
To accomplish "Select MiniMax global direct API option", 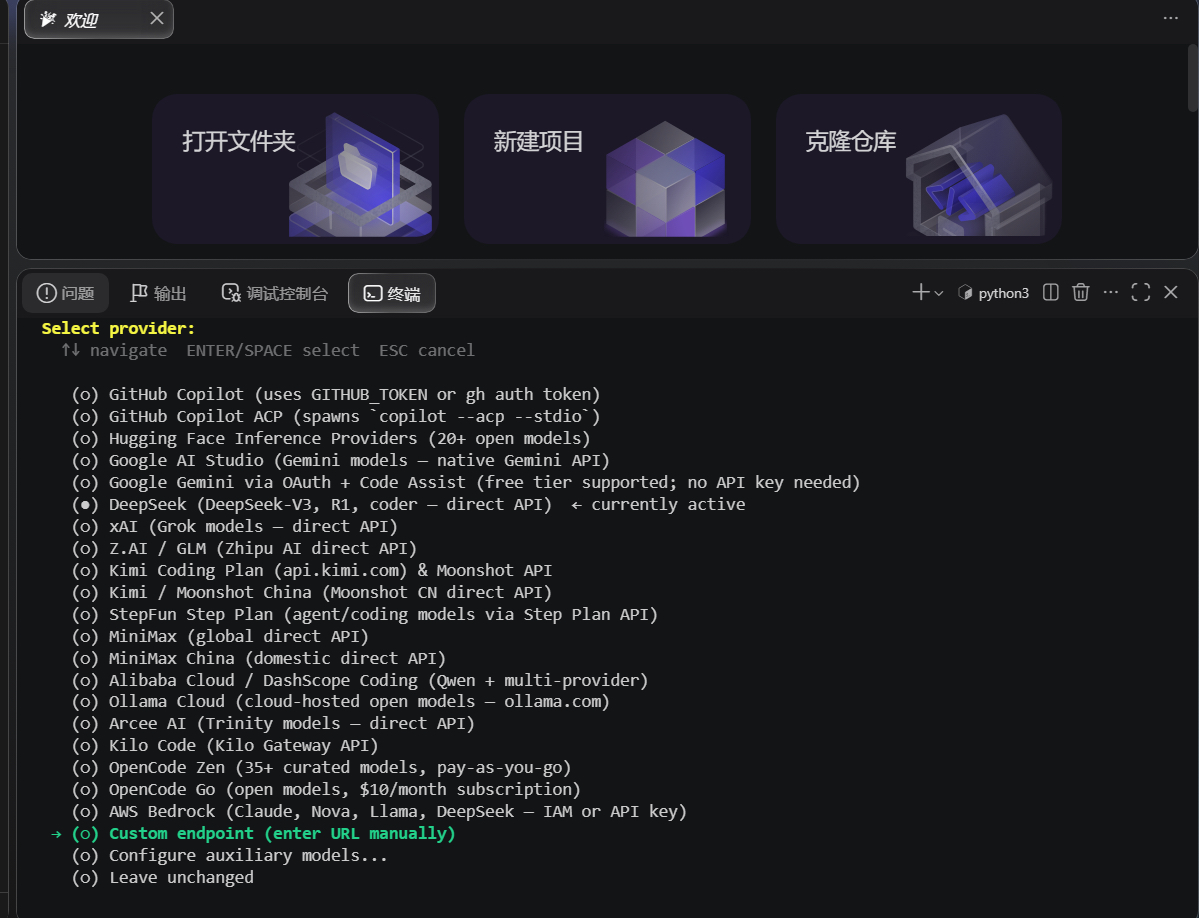I will pyautogui.click(x=220, y=637).
